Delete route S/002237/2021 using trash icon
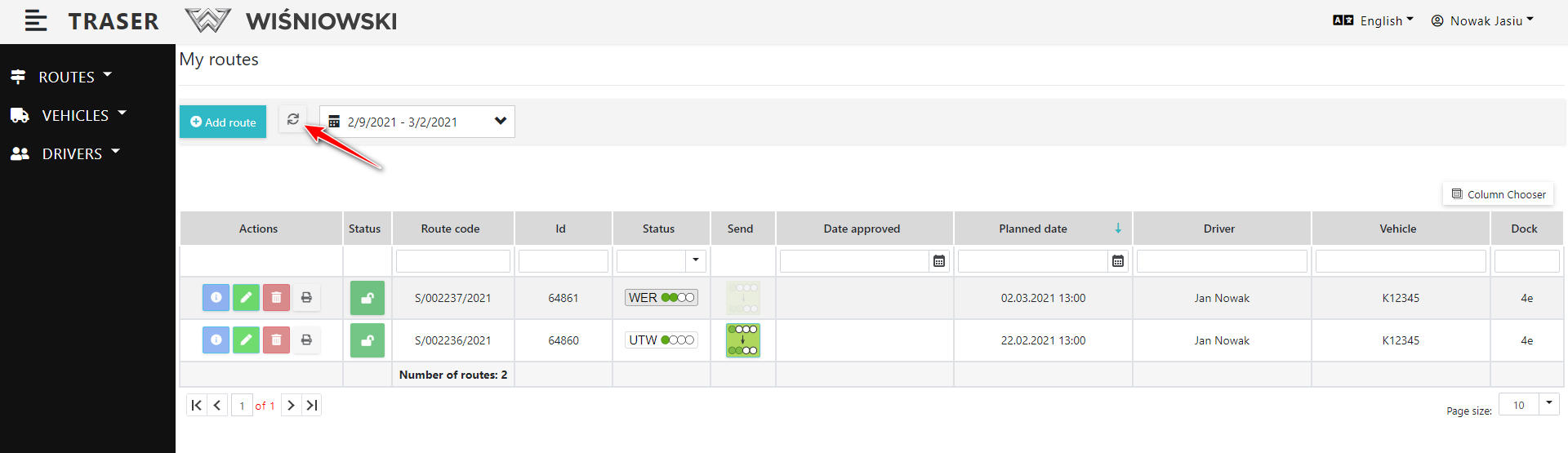Image resolution: width=1568 pixels, height=453 pixels. point(276,298)
